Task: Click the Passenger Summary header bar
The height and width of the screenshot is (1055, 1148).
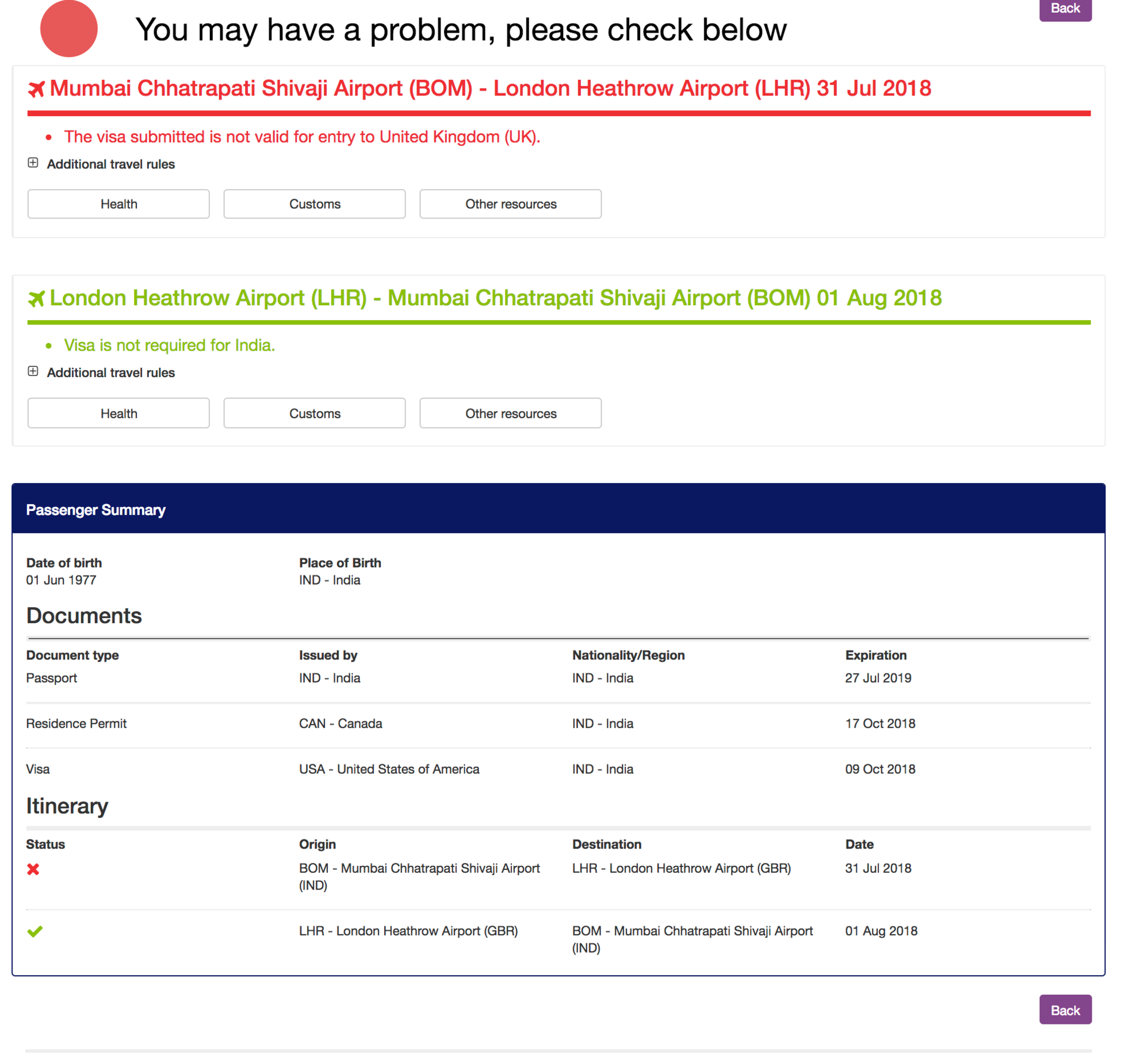Action: 558,509
